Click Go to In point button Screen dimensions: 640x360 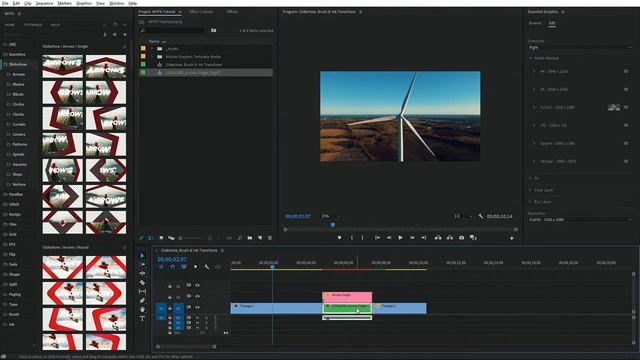click(377, 238)
